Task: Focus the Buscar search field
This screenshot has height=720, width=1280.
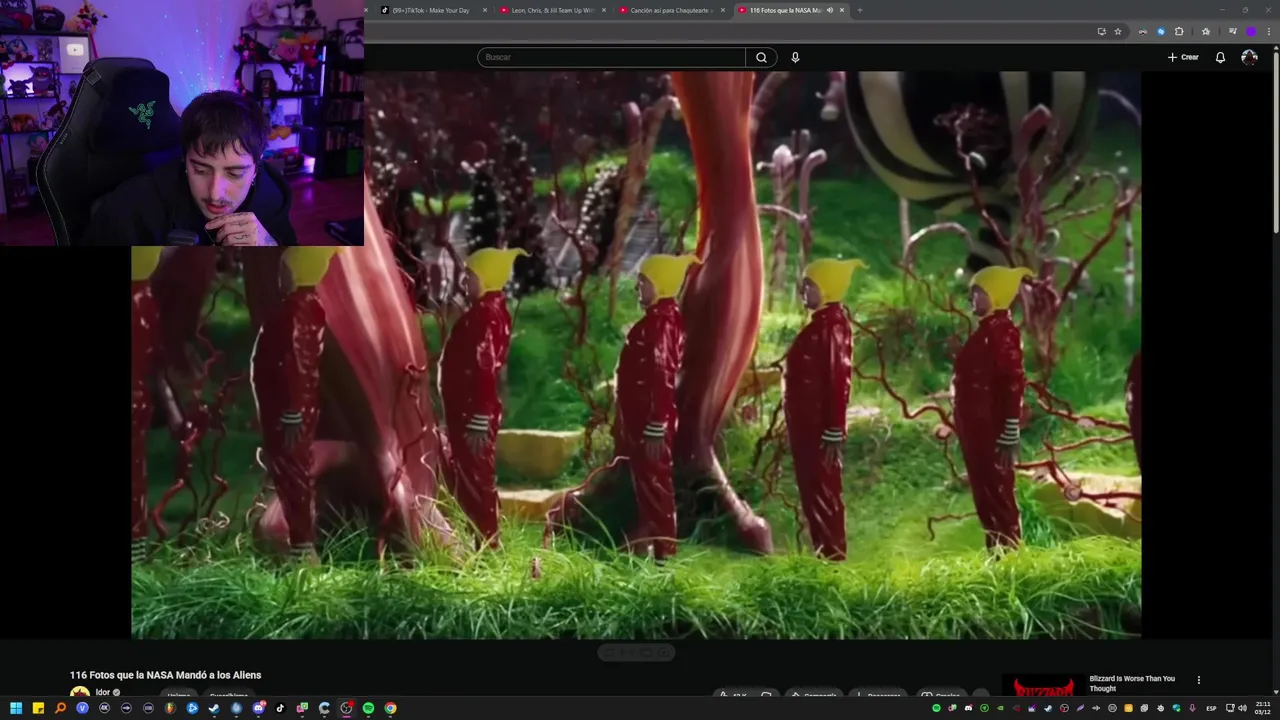Action: click(x=611, y=57)
